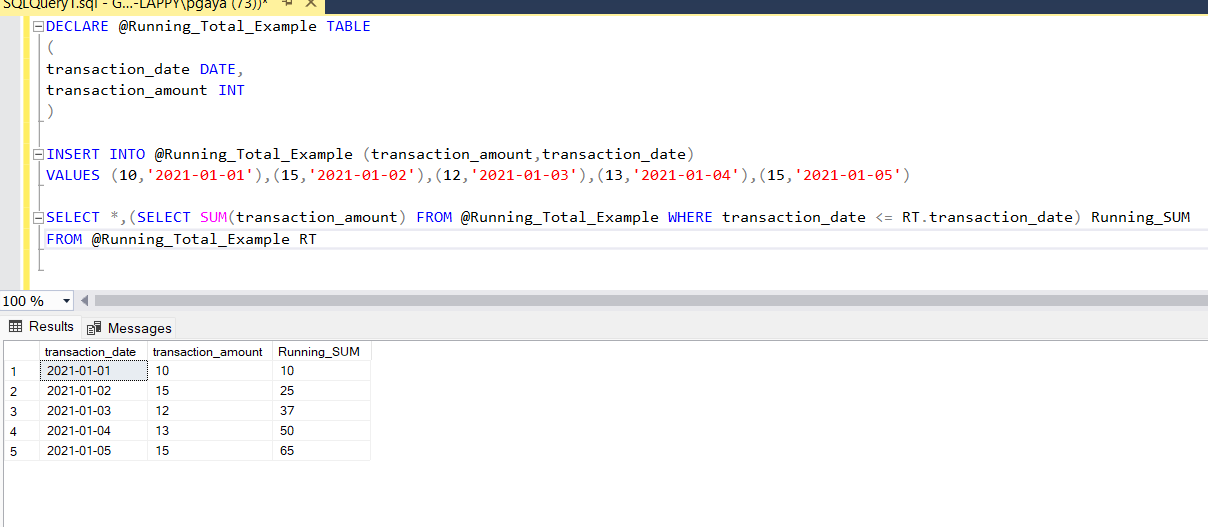Screen dimensions: 1208x527
Task: Close the SQLQuery1.sql query tab
Action: point(310,4)
